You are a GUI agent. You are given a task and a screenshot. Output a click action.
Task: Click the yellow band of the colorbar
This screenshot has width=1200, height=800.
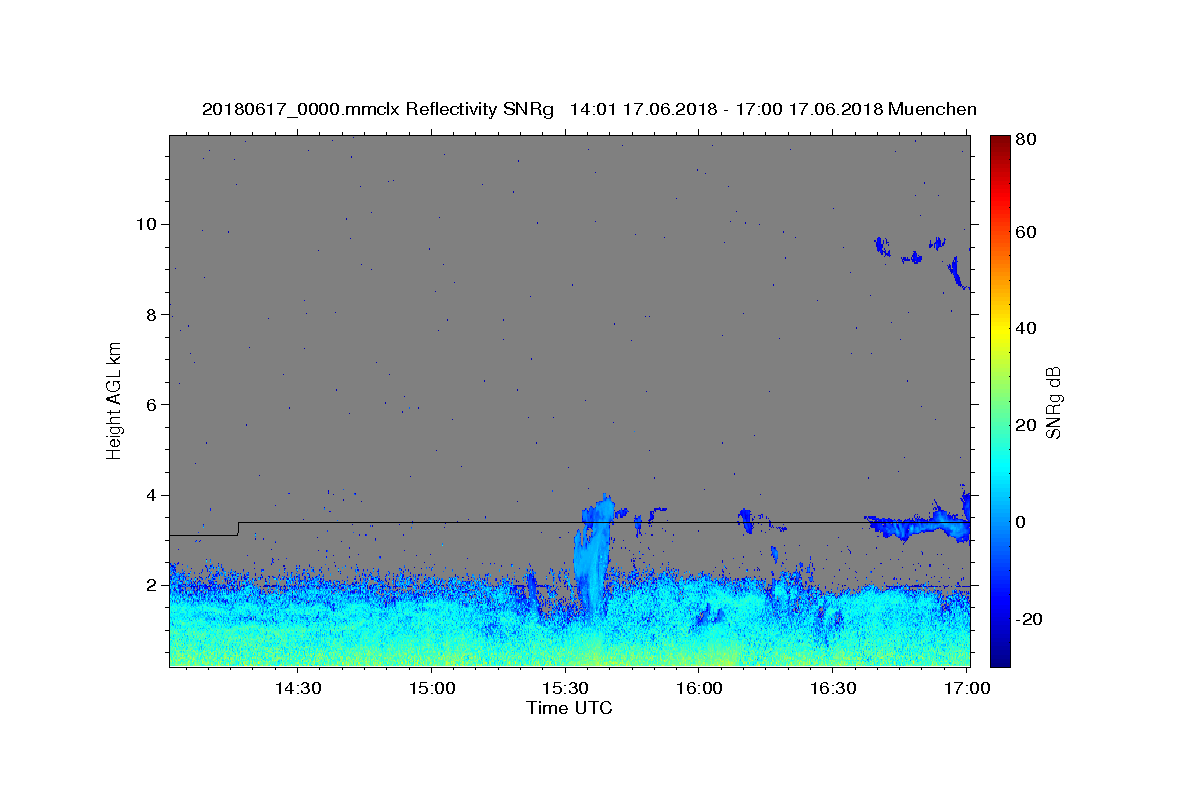[1000, 330]
